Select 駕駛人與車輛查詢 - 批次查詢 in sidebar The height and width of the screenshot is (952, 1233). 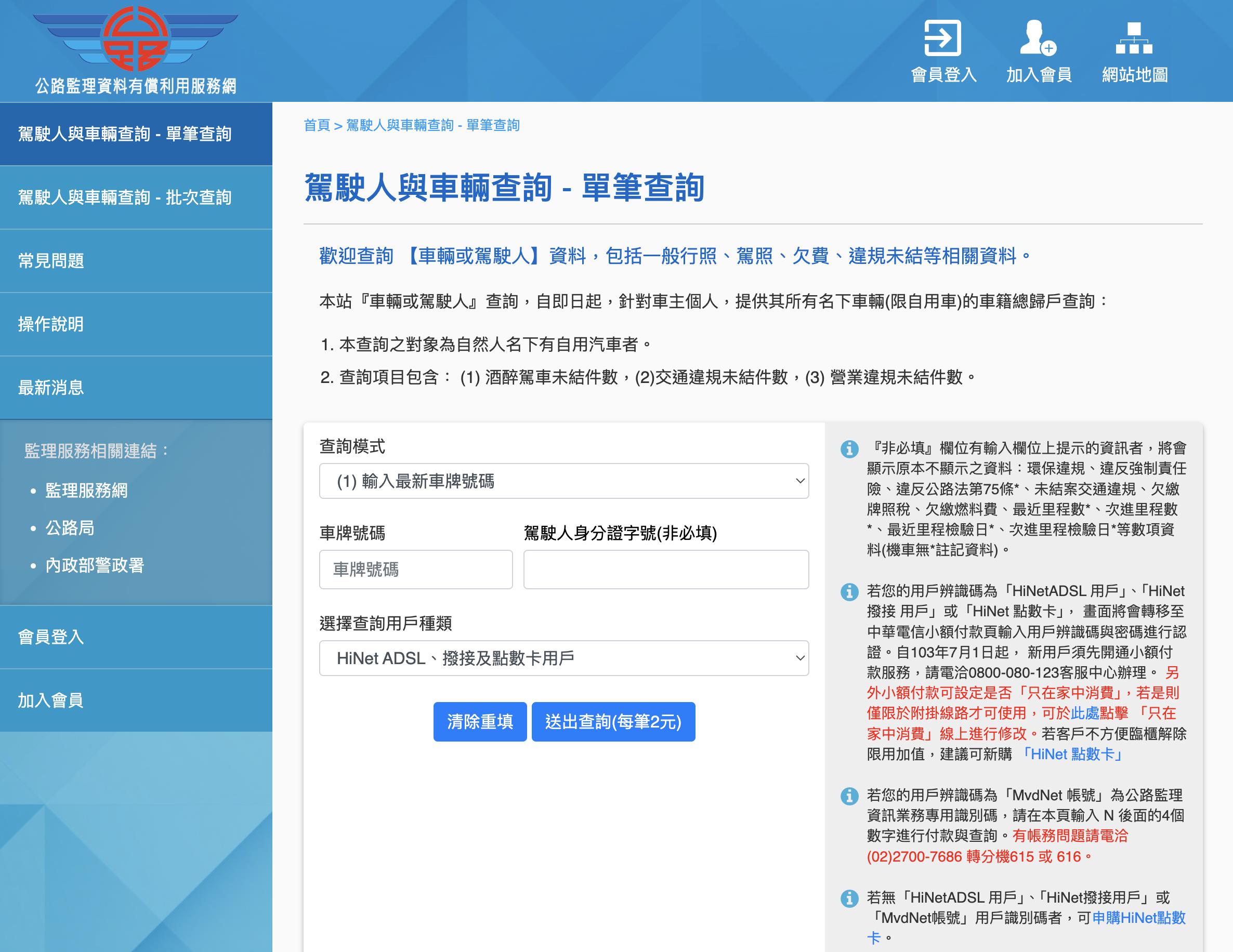pyautogui.click(x=125, y=197)
